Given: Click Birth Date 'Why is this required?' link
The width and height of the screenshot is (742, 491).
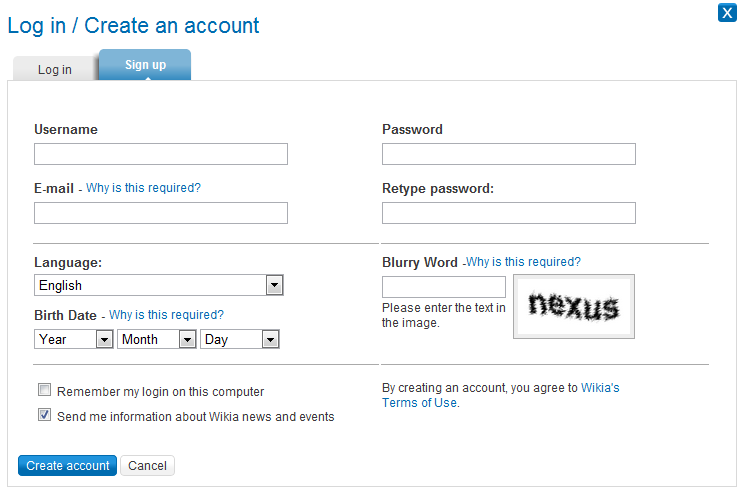Looking at the screenshot, I should 166,316.
